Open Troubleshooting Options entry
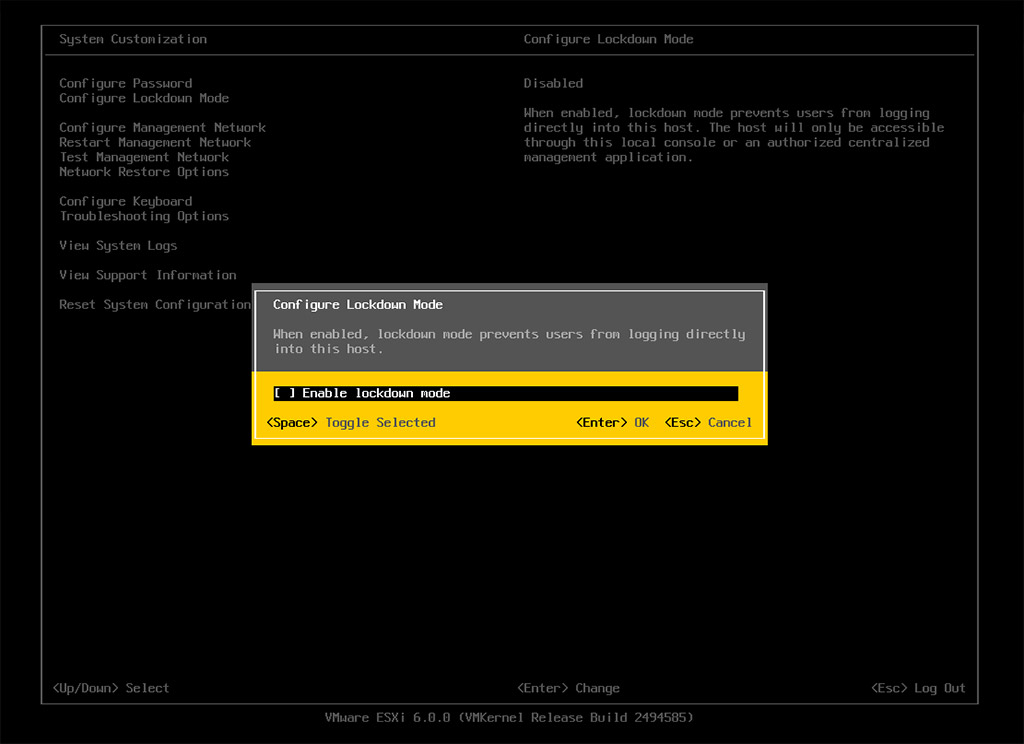This screenshot has width=1024, height=744. pos(144,216)
